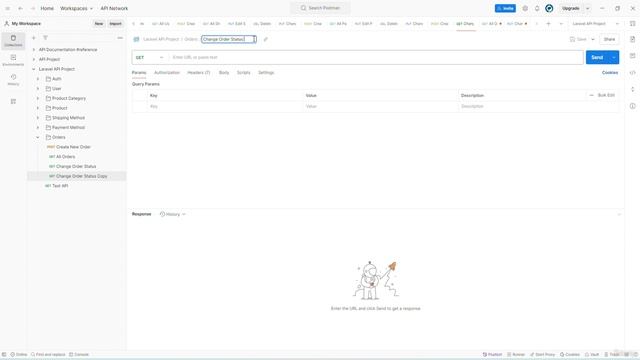Expand the Auth folder
Image resolution: width=640 pixels, height=360 pixels.
(38, 79)
